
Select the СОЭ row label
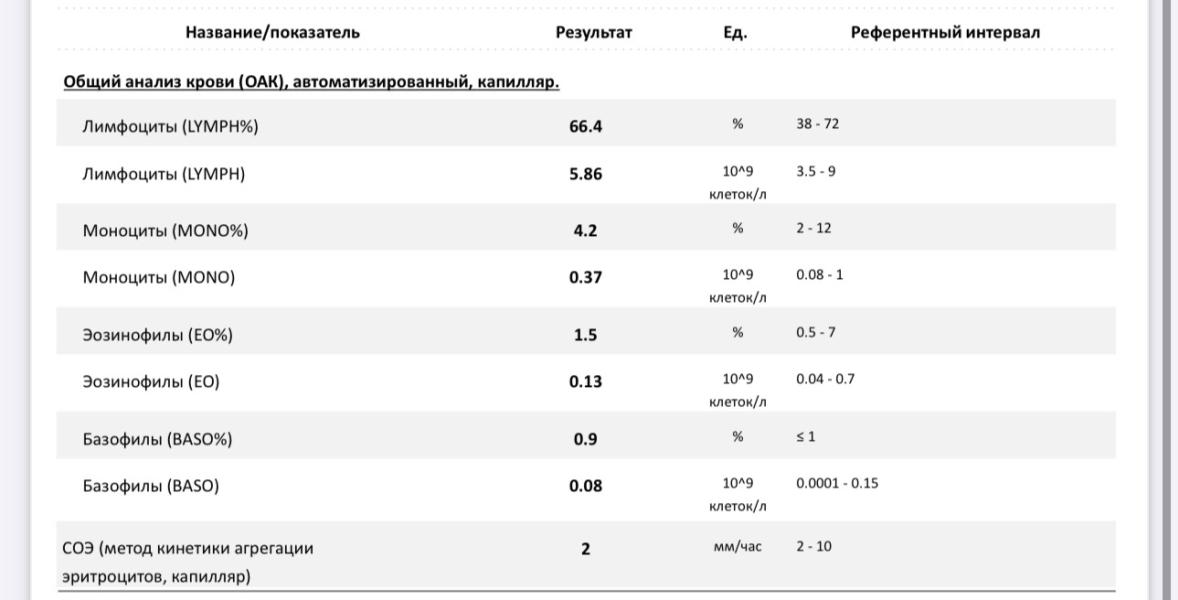click(x=188, y=562)
